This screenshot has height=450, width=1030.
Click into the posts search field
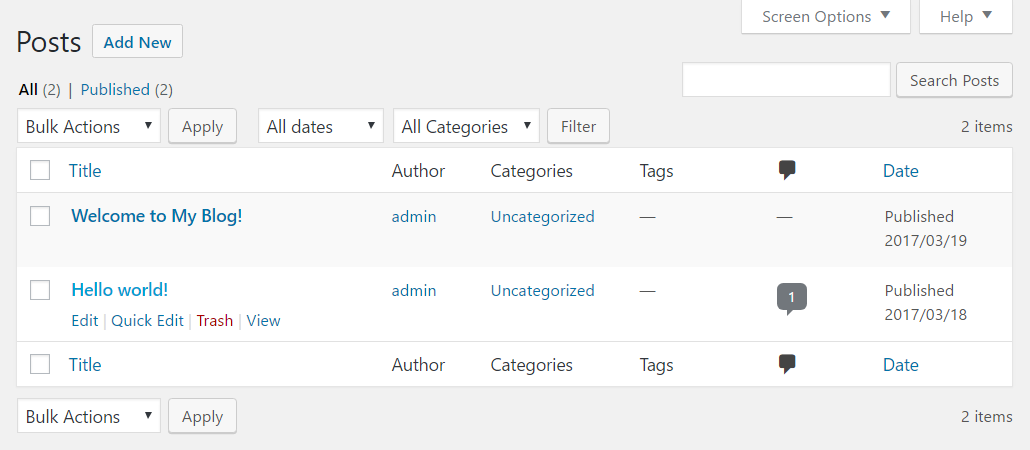[786, 81]
